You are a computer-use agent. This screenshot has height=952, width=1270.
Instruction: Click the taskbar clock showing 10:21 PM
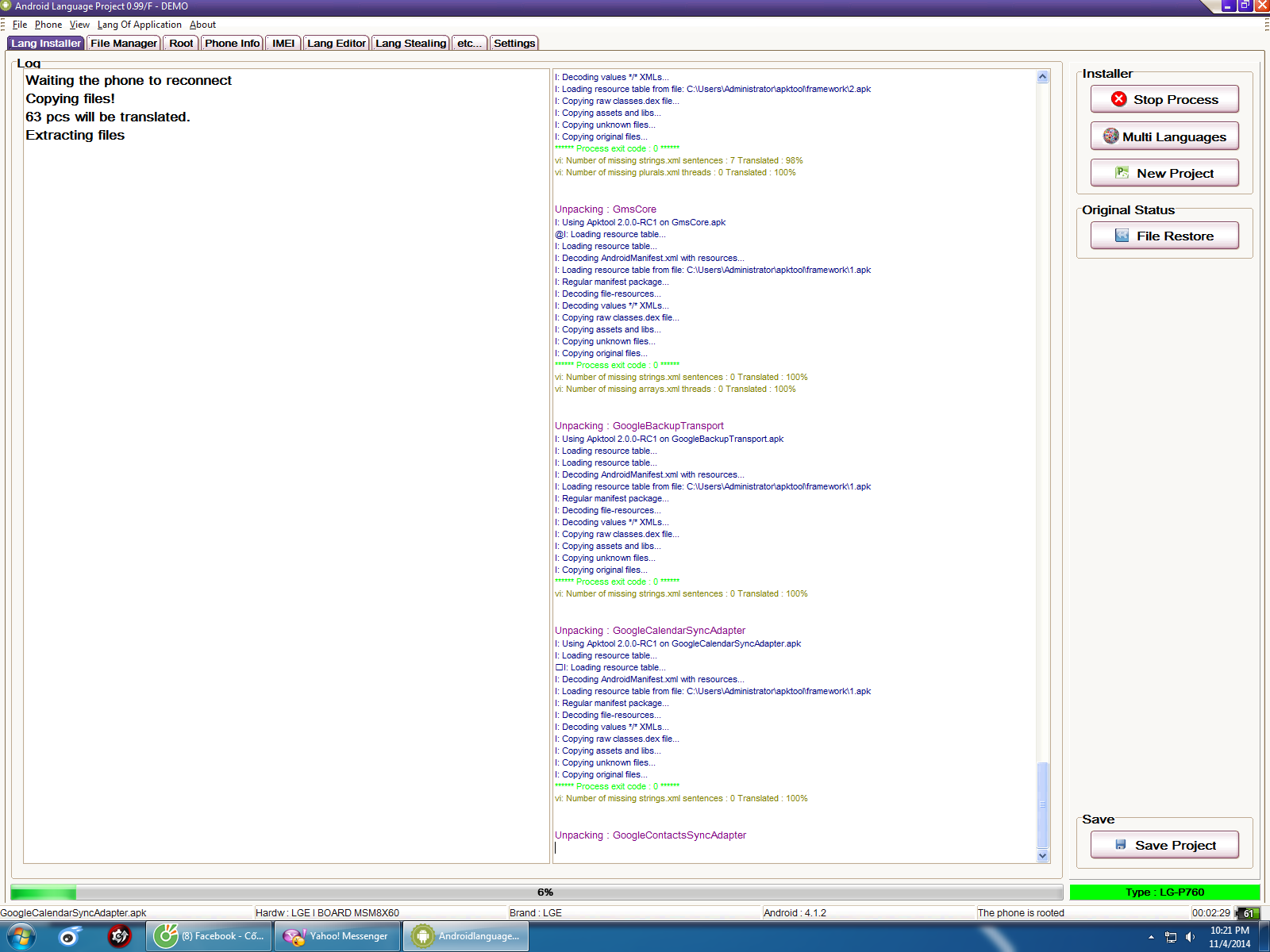pyautogui.click(x=1230, y=937)
